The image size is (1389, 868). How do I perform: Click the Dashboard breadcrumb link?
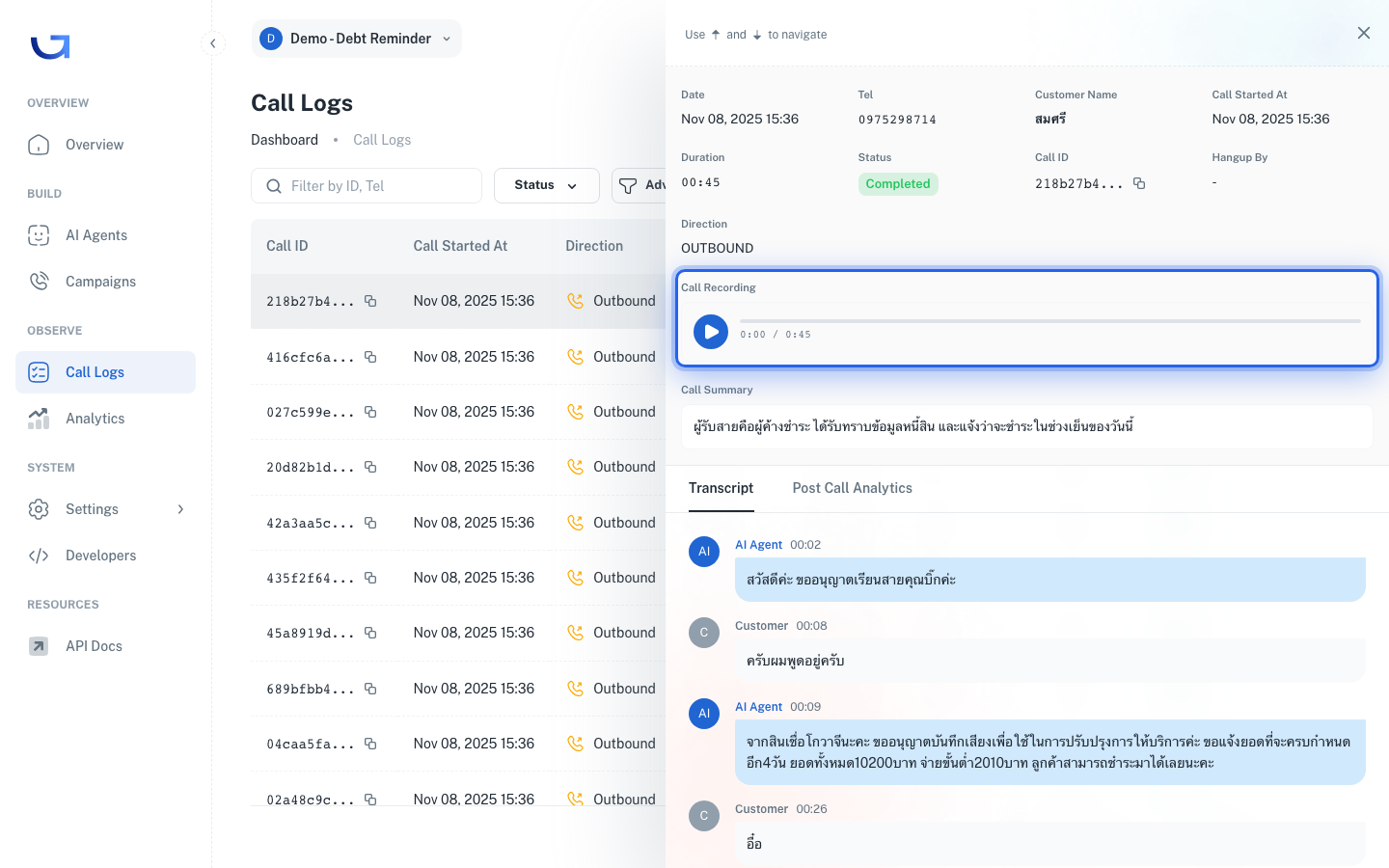[285, 140]
